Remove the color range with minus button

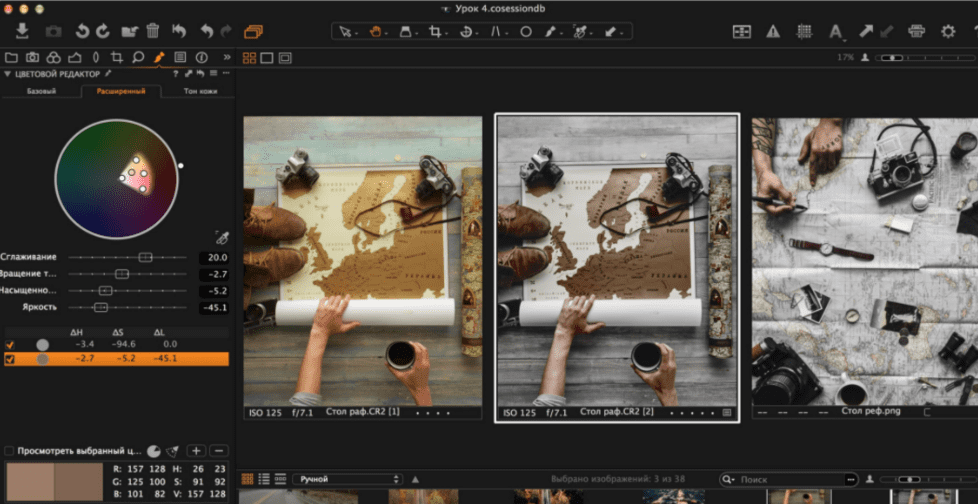(219, 451)
